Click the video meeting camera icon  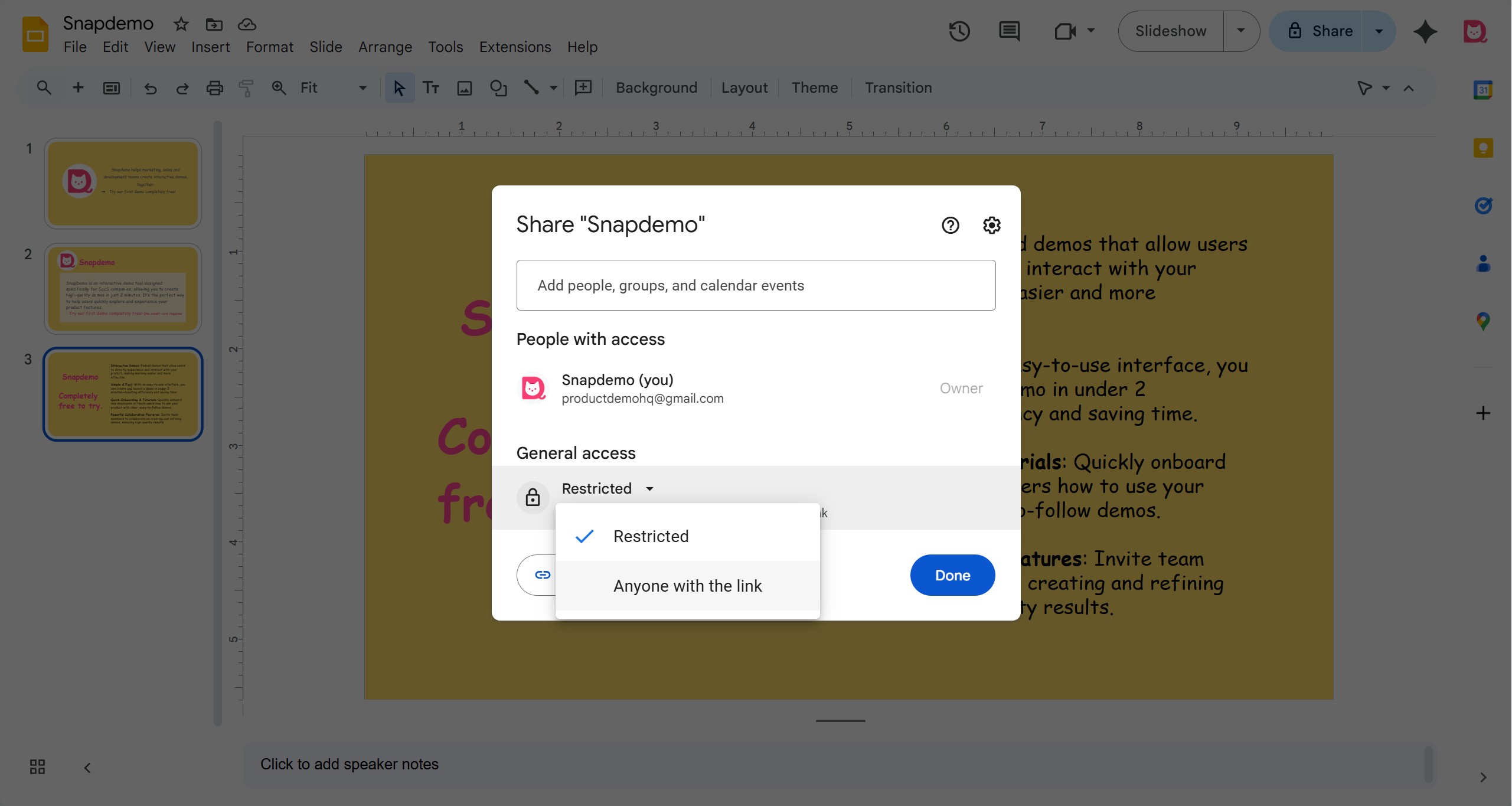1064,31
